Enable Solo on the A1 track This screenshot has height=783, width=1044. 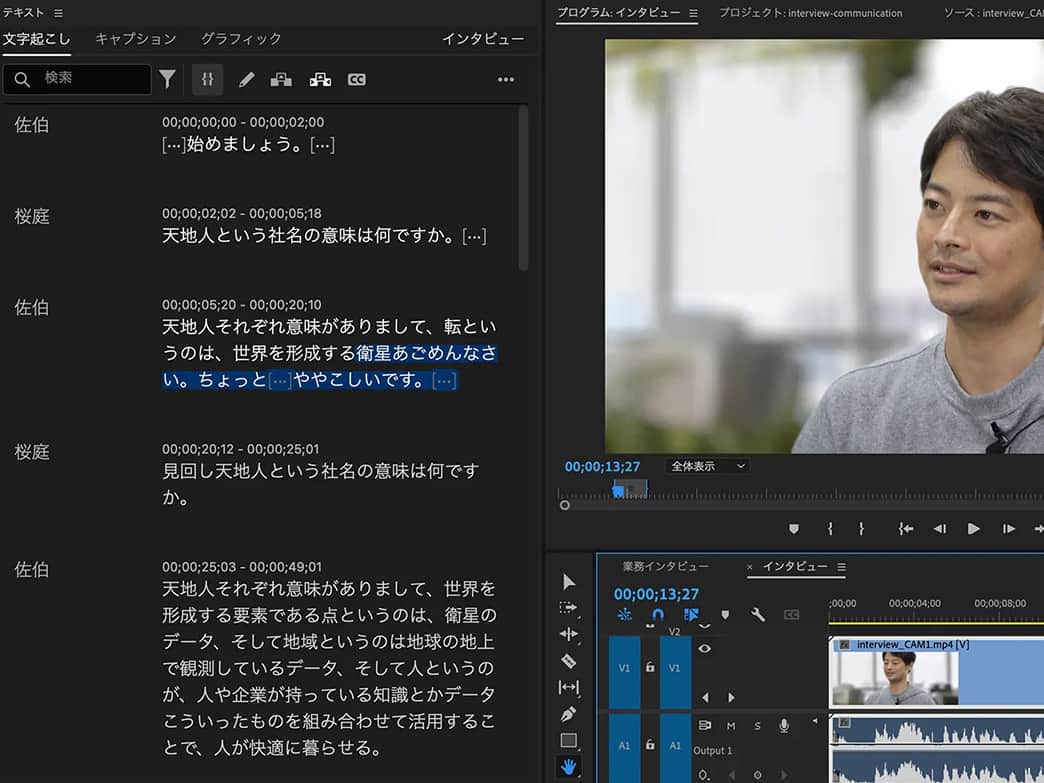(x=757, y=726)
